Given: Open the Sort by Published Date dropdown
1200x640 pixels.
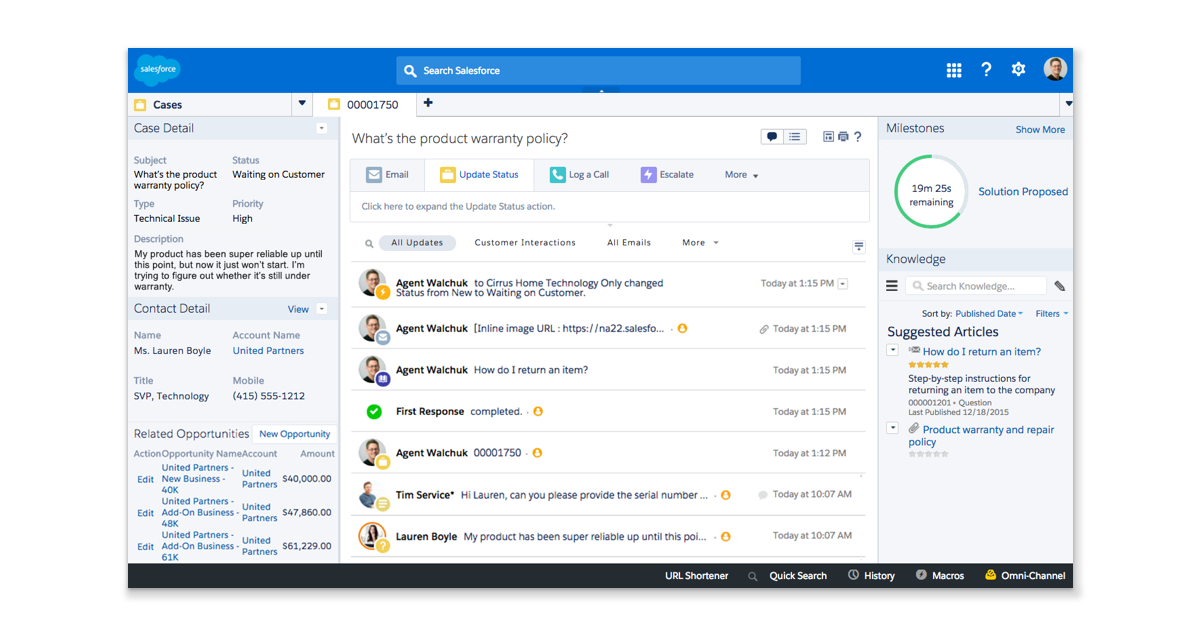Looking at the screenshot, I should (988, 314).
